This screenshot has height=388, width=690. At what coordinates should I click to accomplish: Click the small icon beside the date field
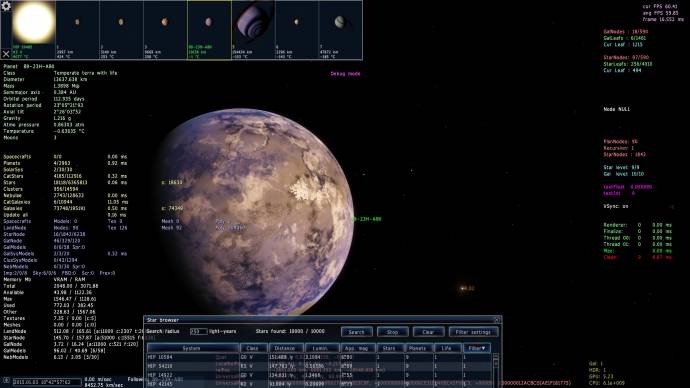pos(6,381)
